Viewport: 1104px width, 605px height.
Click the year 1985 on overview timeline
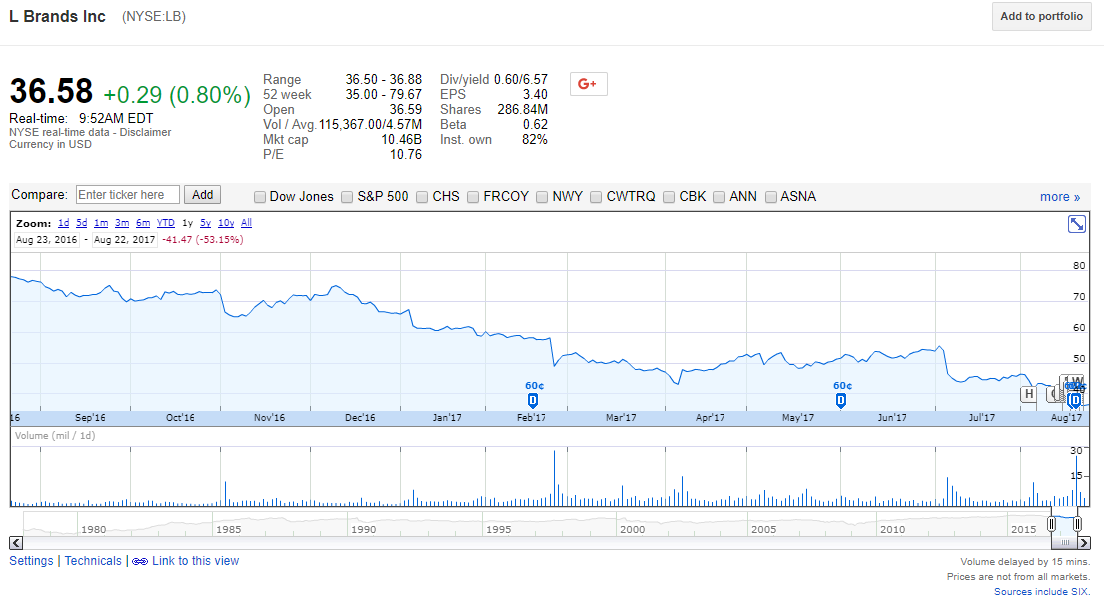coord(228,530)
